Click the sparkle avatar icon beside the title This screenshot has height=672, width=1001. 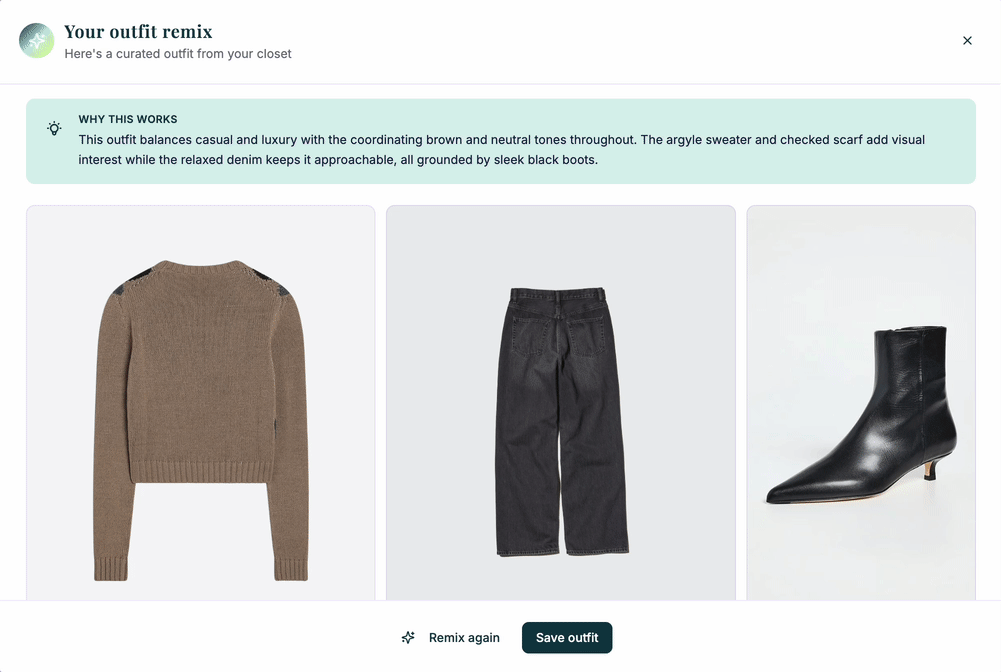[x=37, y=41]
